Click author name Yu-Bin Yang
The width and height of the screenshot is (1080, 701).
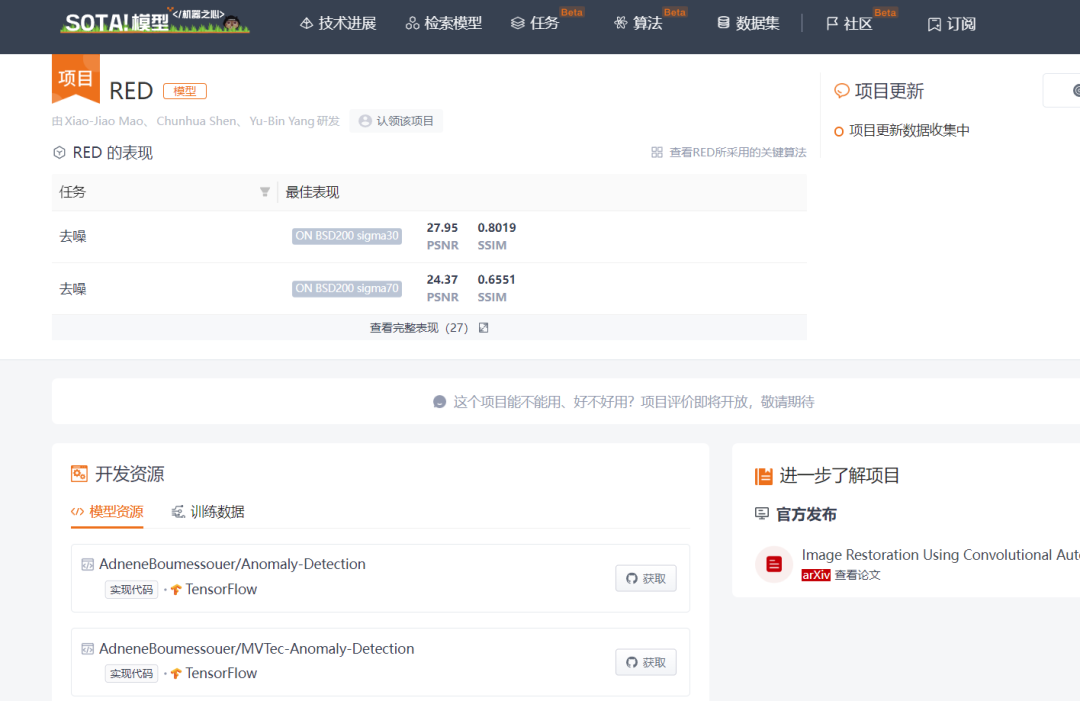pyautogui.click(x=282, y=121)
